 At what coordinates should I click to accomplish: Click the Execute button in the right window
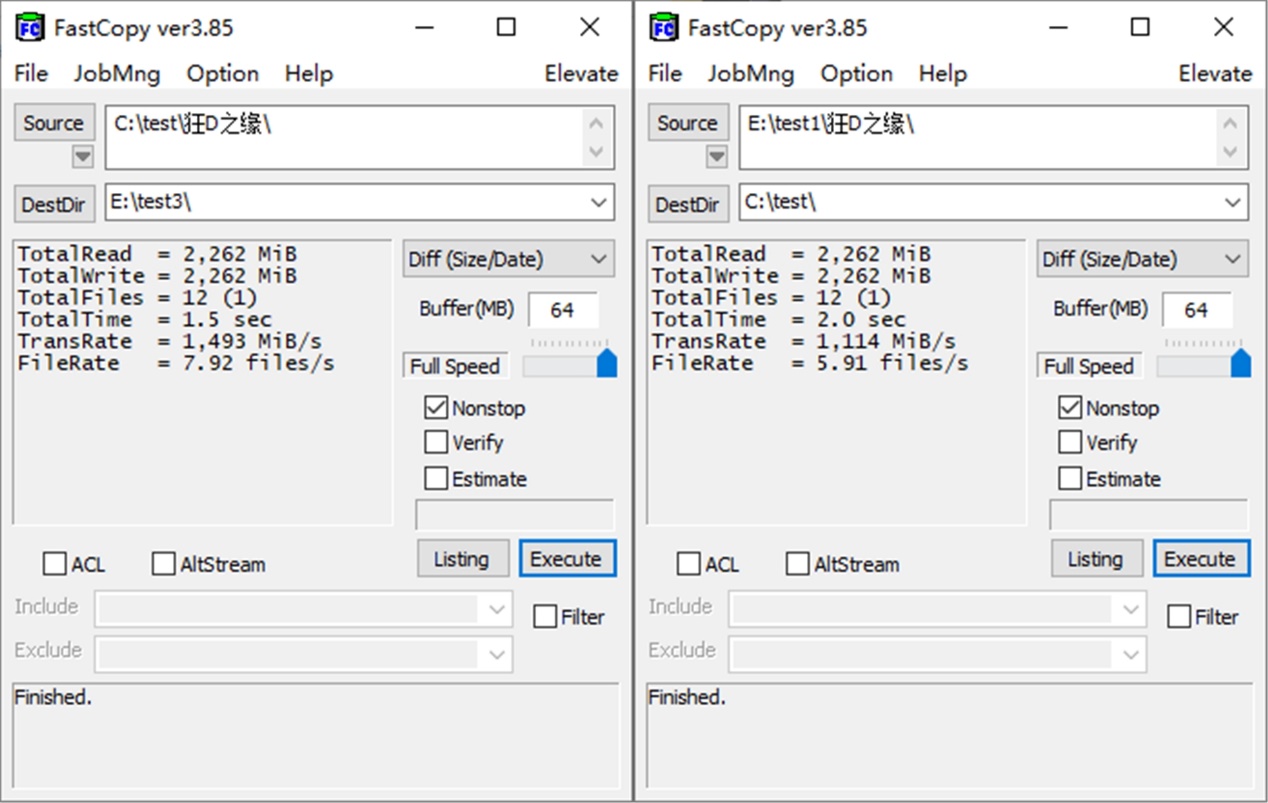pyautogui.click(x=1201, y=559)
